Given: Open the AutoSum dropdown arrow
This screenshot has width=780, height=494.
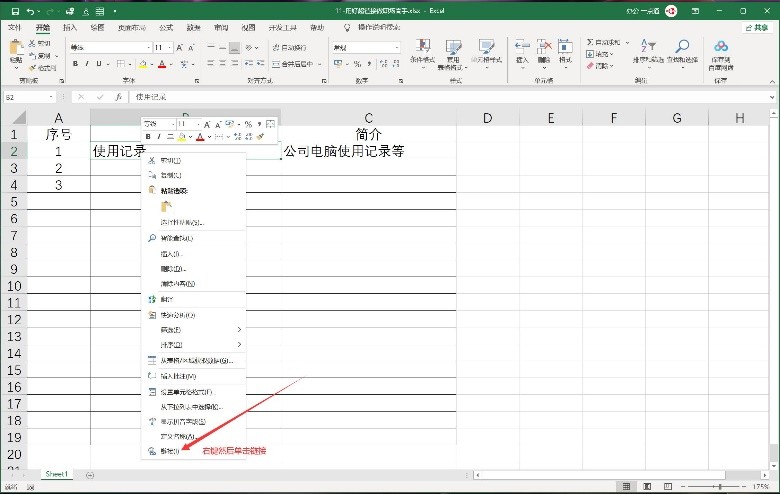Looking at the screenshot, I should point(627,43).
